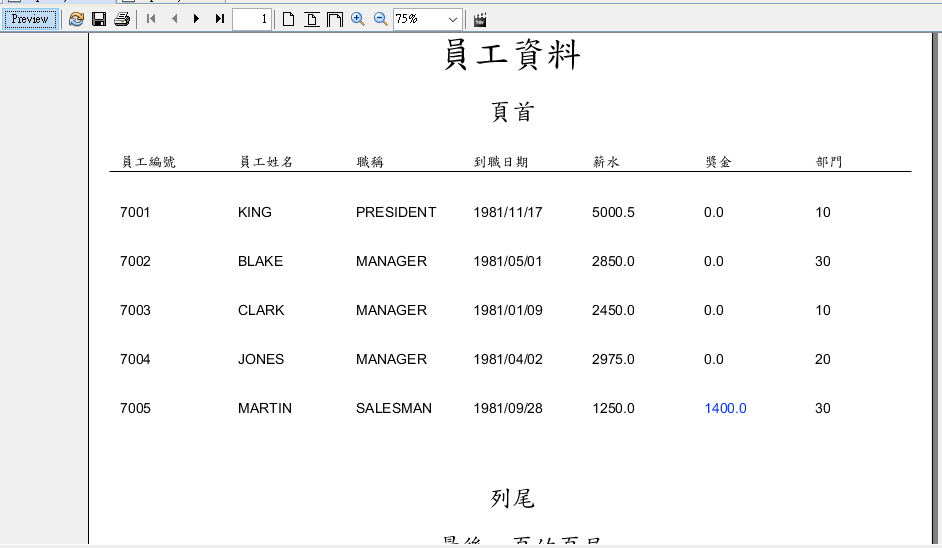This screenshot has width=942, height=548.
Task: Click the Preview tab button
Action: coord(30,19)
